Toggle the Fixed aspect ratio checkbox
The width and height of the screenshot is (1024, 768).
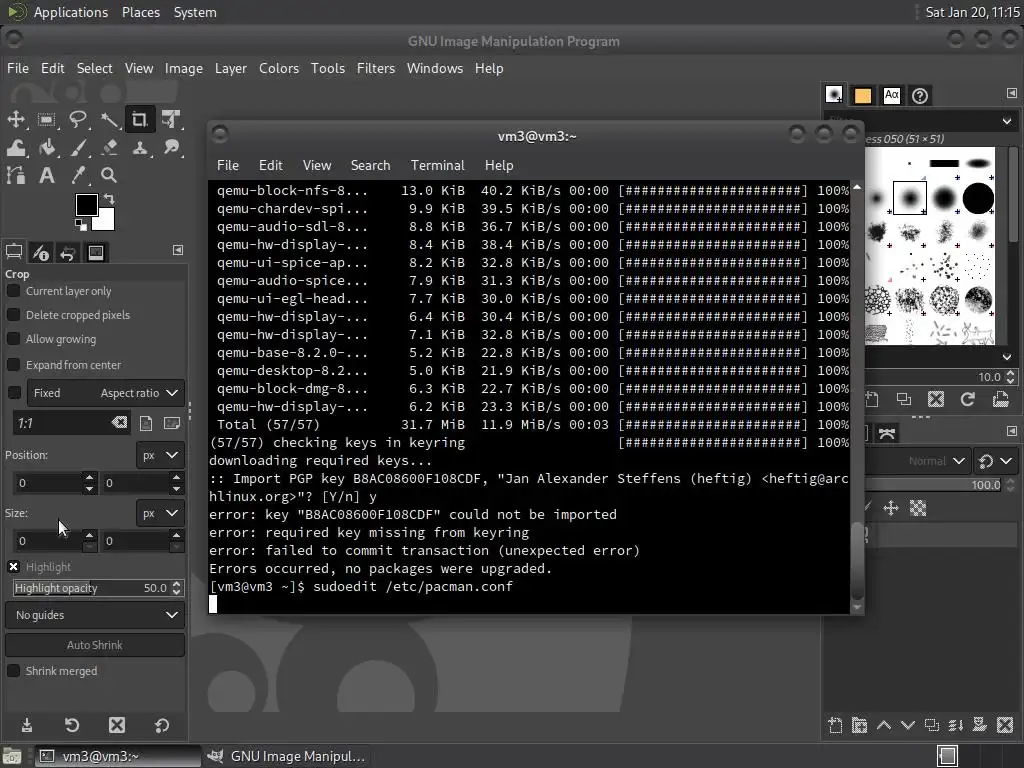[x=14, y=392]
